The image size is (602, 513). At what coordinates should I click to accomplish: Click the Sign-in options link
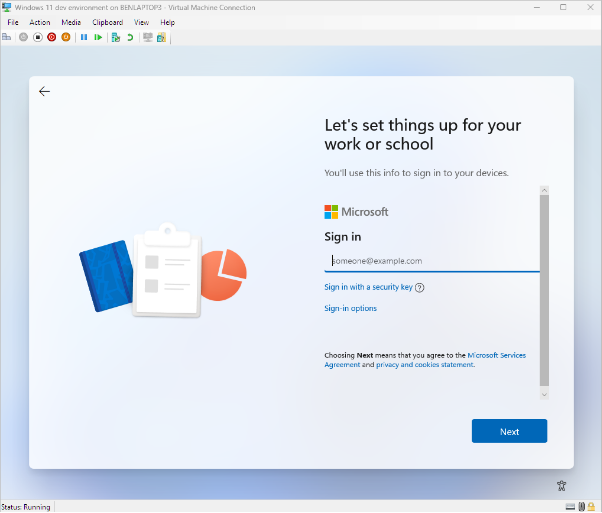[x=350, y=308]
